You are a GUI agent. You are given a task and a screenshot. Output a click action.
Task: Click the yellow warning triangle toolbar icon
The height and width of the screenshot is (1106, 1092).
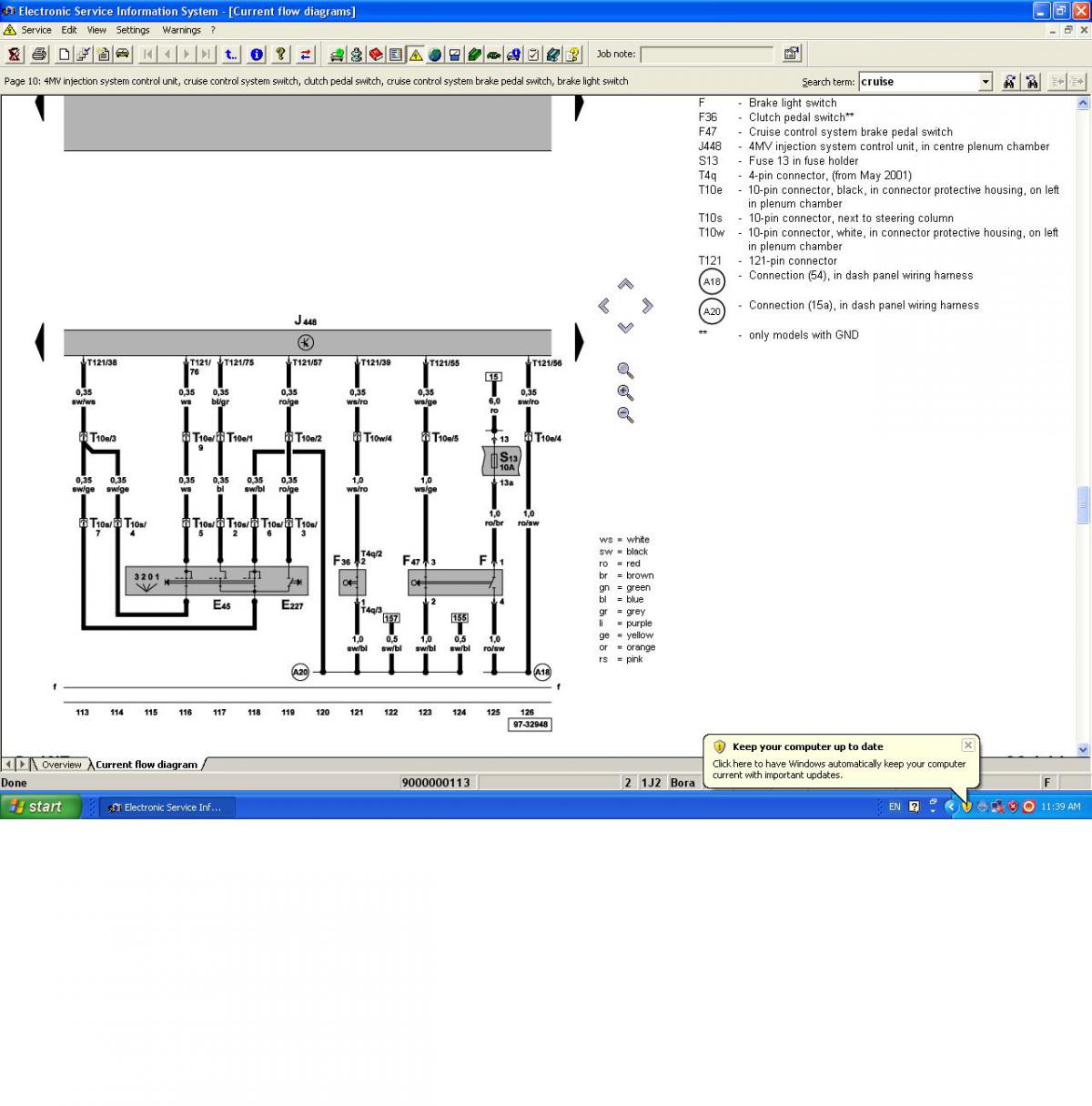416,55
